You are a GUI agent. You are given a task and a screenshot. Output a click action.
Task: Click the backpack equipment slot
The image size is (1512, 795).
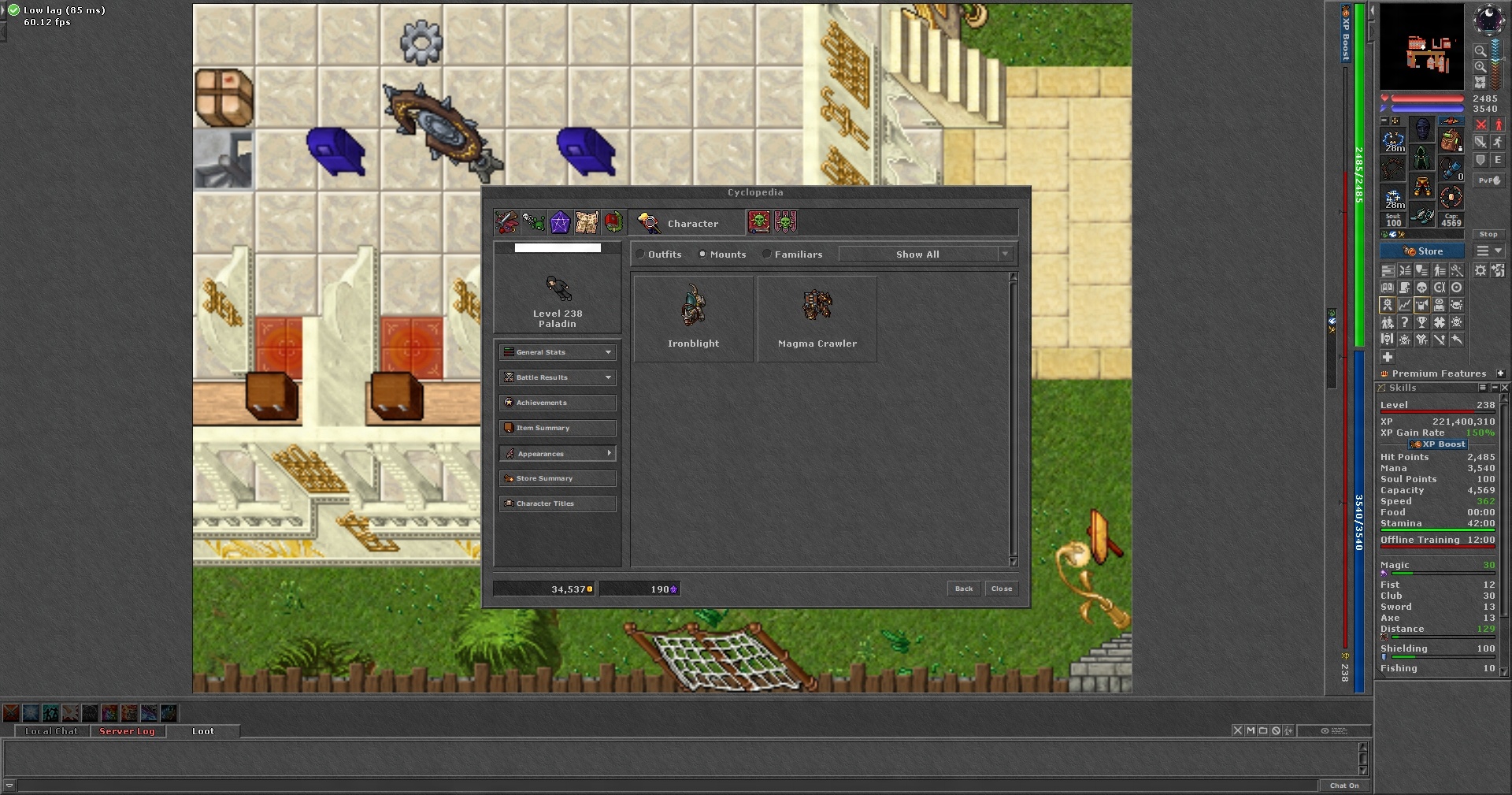coord(1451,141)
